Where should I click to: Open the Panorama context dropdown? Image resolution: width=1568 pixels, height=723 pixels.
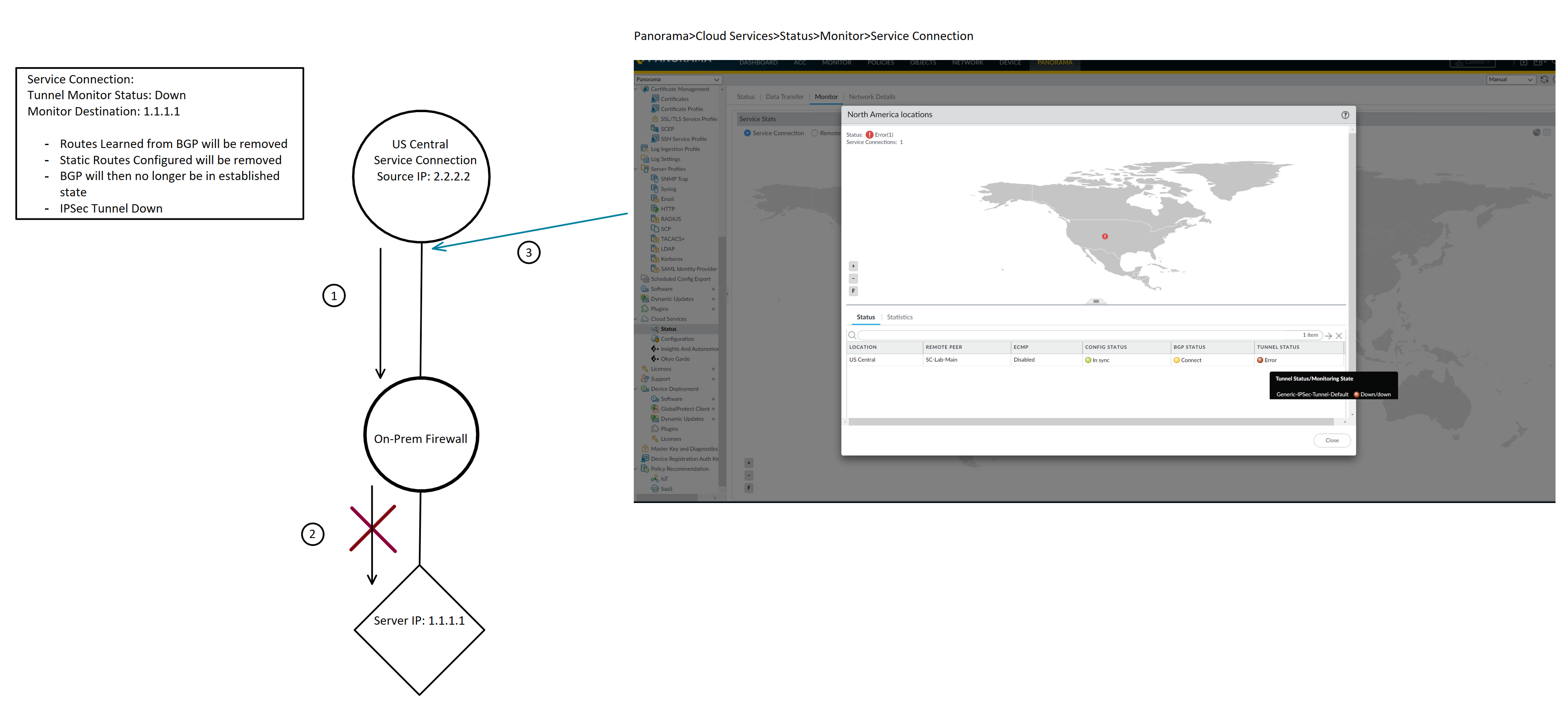[x=678, y=80]
